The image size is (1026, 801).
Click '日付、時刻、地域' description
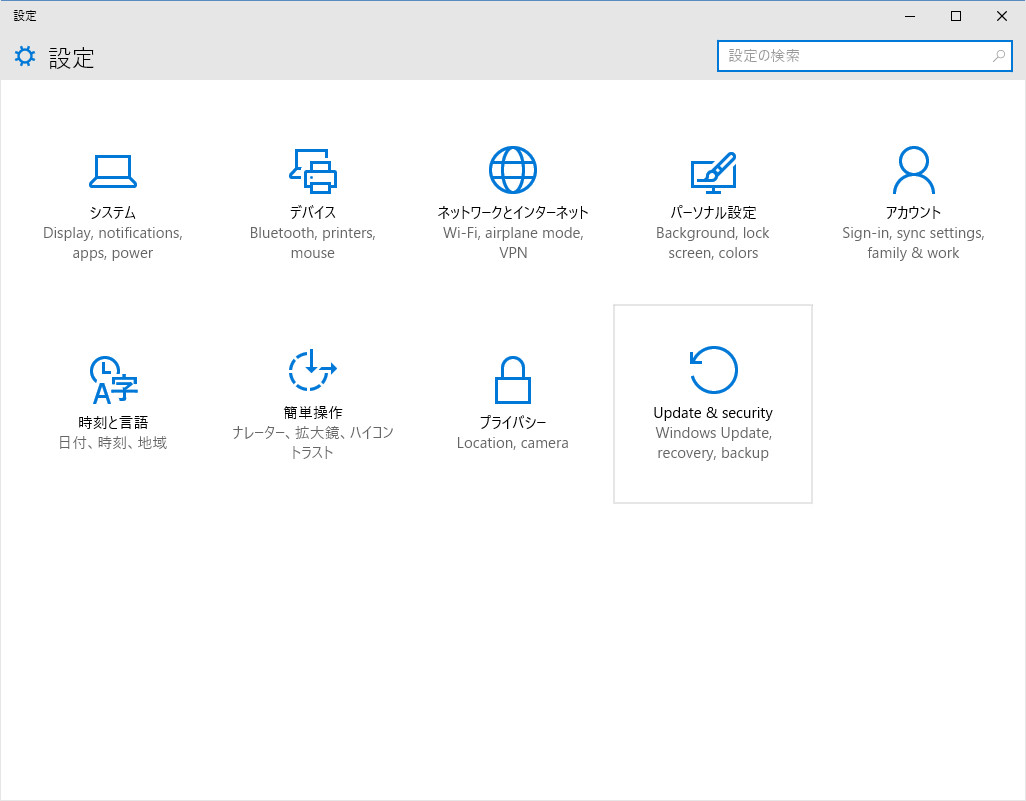pyautogui.click(x=113, y=443)
